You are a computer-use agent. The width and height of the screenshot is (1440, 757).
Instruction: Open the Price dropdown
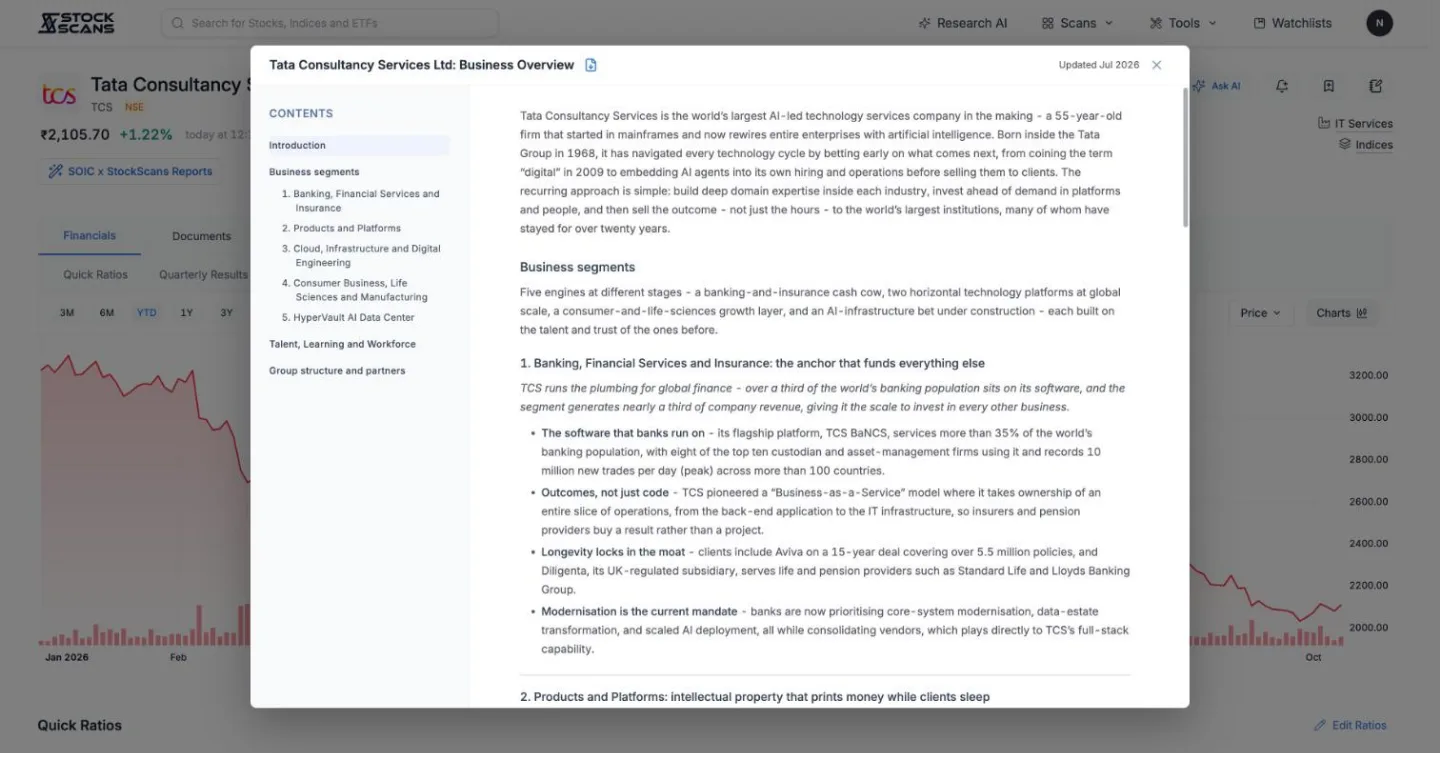point(1260,313)
